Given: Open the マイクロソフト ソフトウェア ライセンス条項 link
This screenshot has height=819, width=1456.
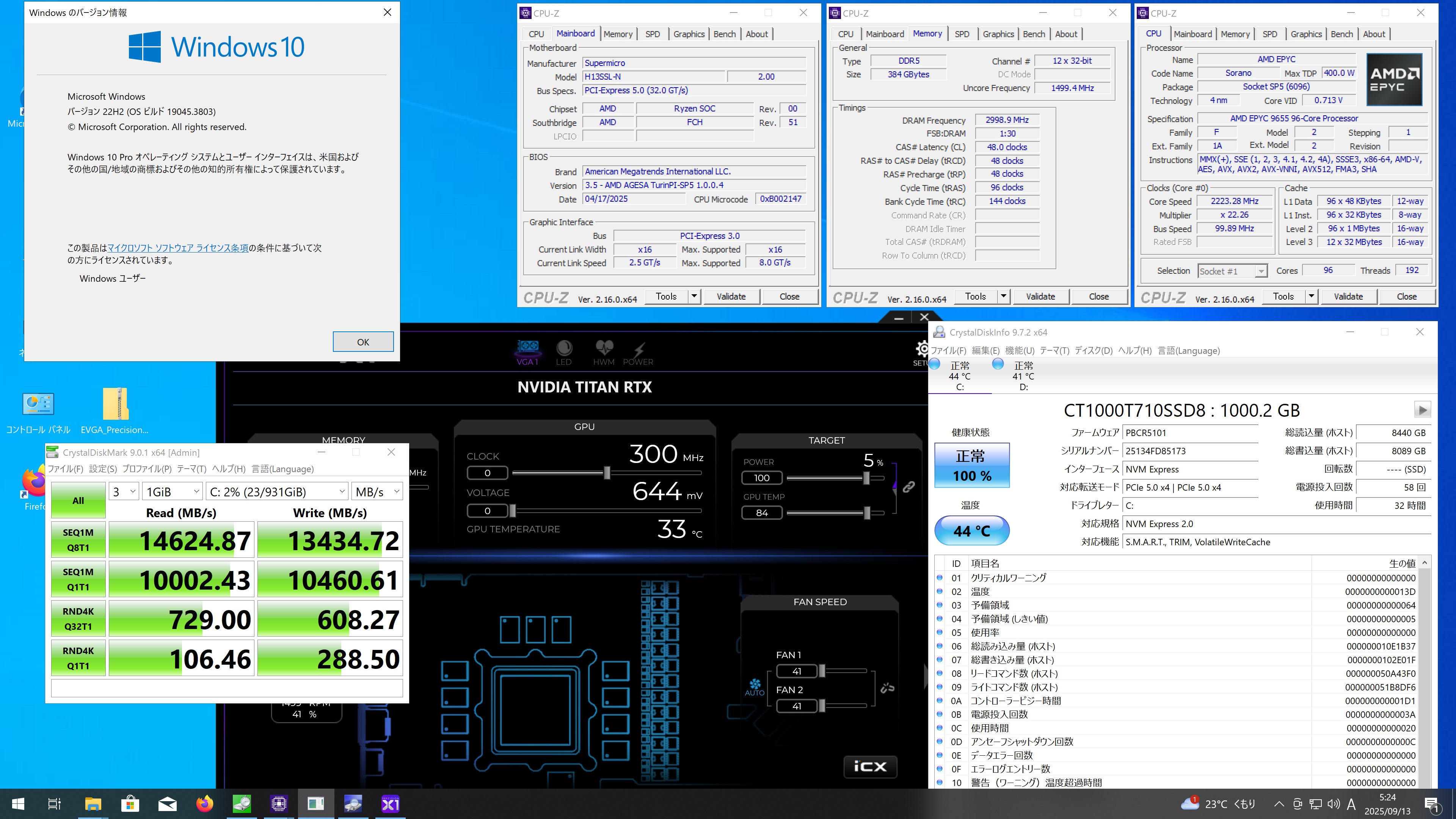Looking at the screenshot, I should [177, 248].
